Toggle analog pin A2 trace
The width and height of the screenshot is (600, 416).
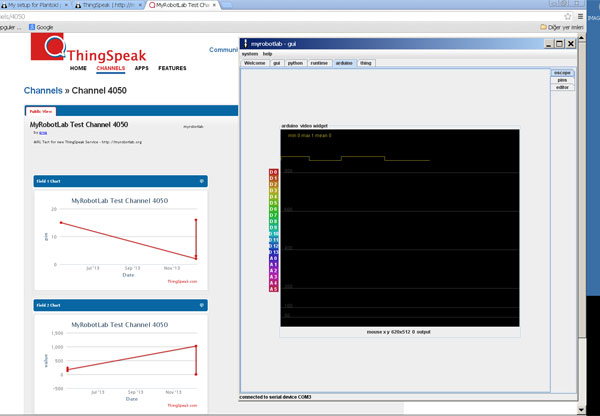(273, 271)
